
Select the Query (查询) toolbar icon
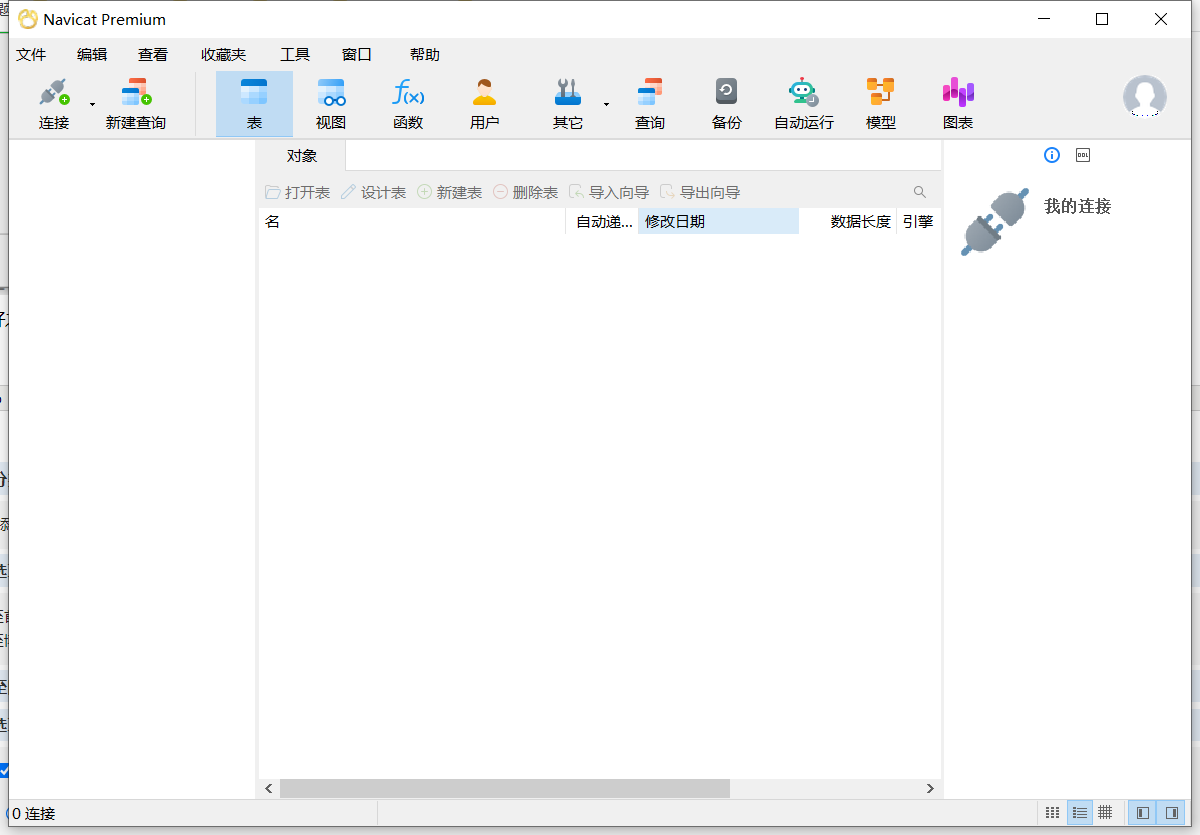650,93
